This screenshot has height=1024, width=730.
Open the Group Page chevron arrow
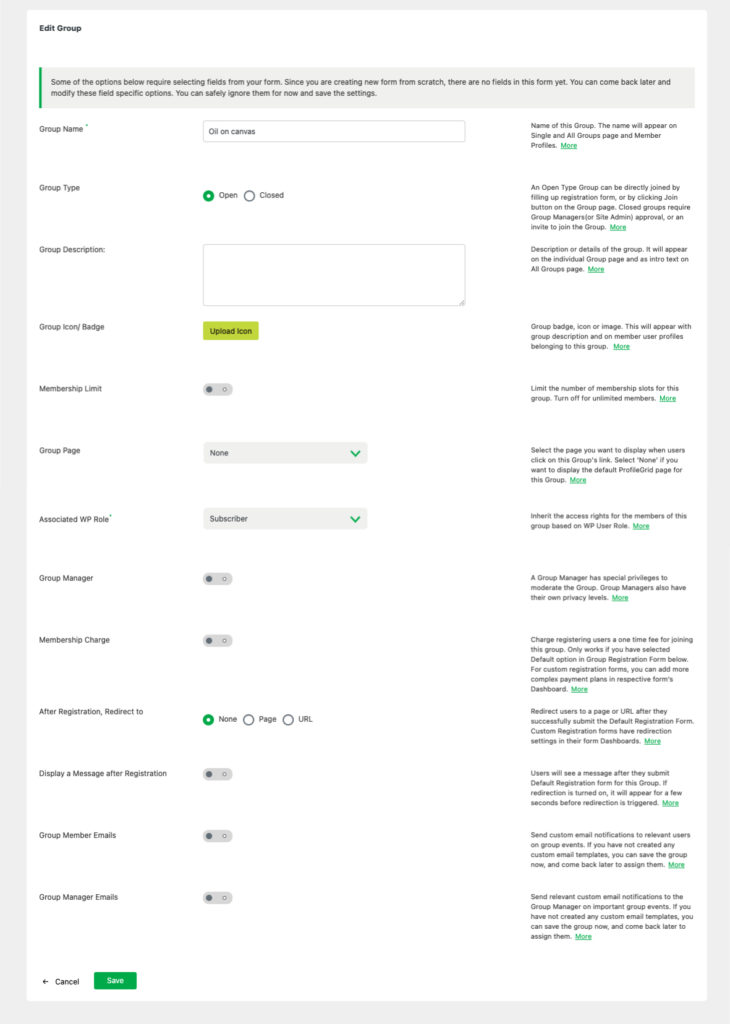pos(355,452)
